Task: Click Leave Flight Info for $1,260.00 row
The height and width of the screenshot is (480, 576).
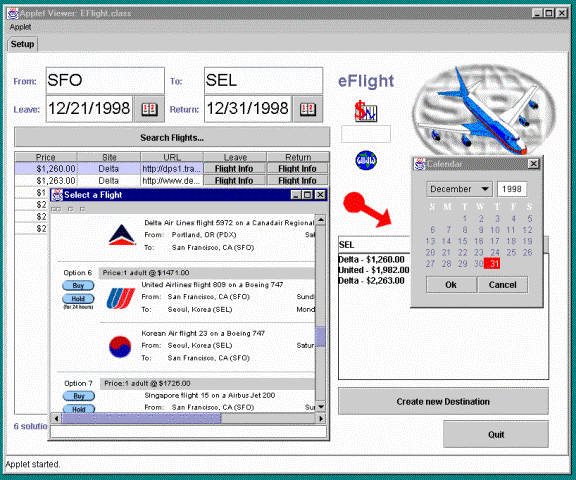Action: click(234, 169)
